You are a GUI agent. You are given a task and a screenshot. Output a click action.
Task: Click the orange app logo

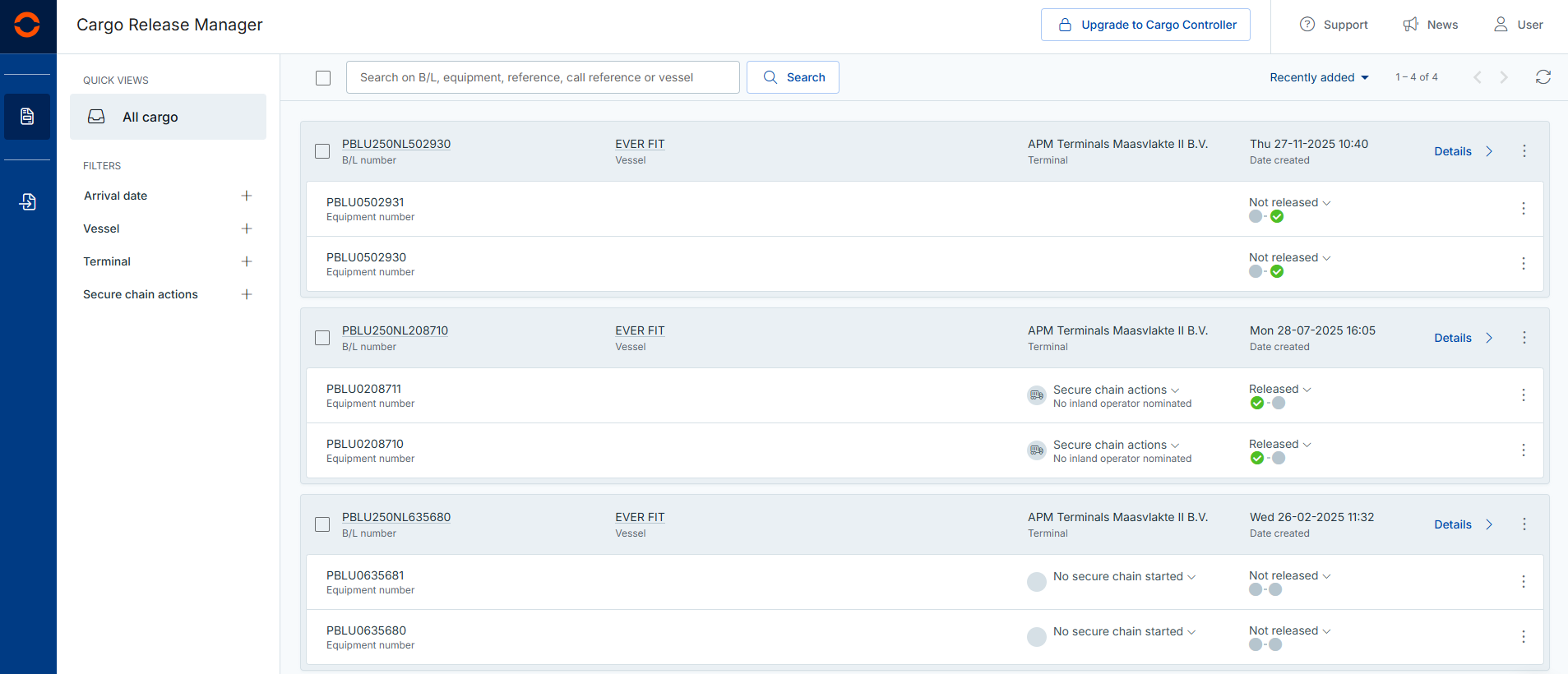click(27, 25)
